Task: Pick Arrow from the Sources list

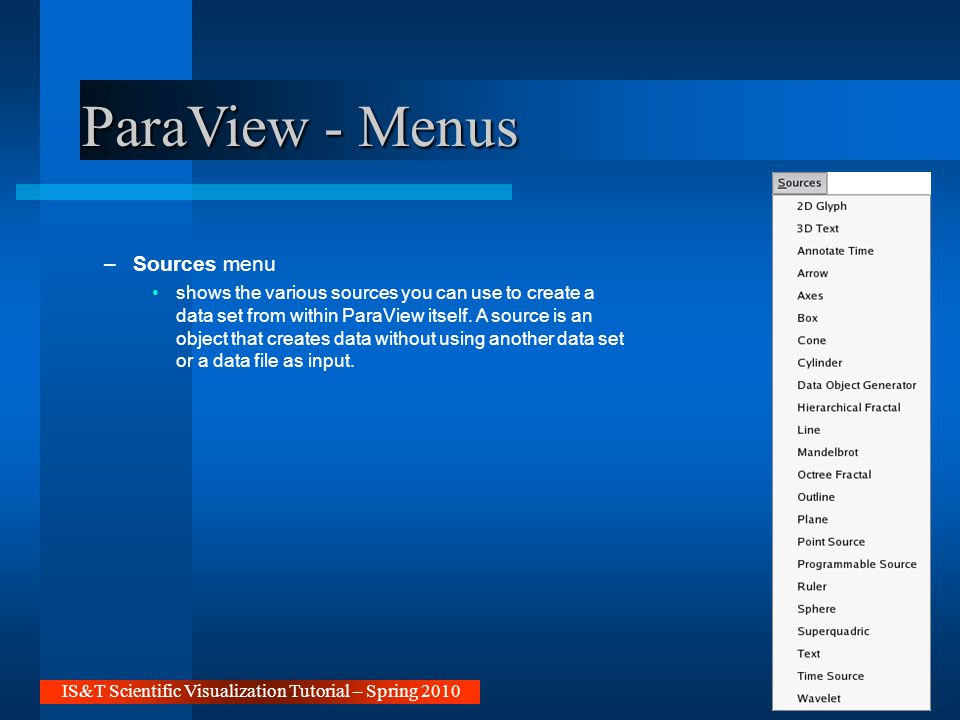Action: pos(852,273)
